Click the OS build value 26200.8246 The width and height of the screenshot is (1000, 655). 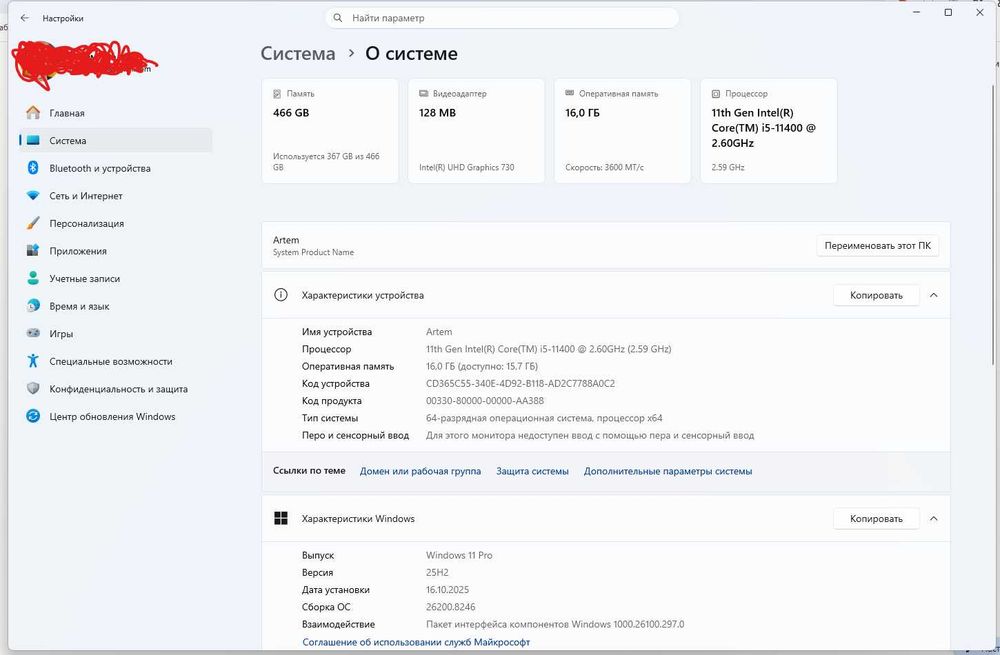point(450,607)
